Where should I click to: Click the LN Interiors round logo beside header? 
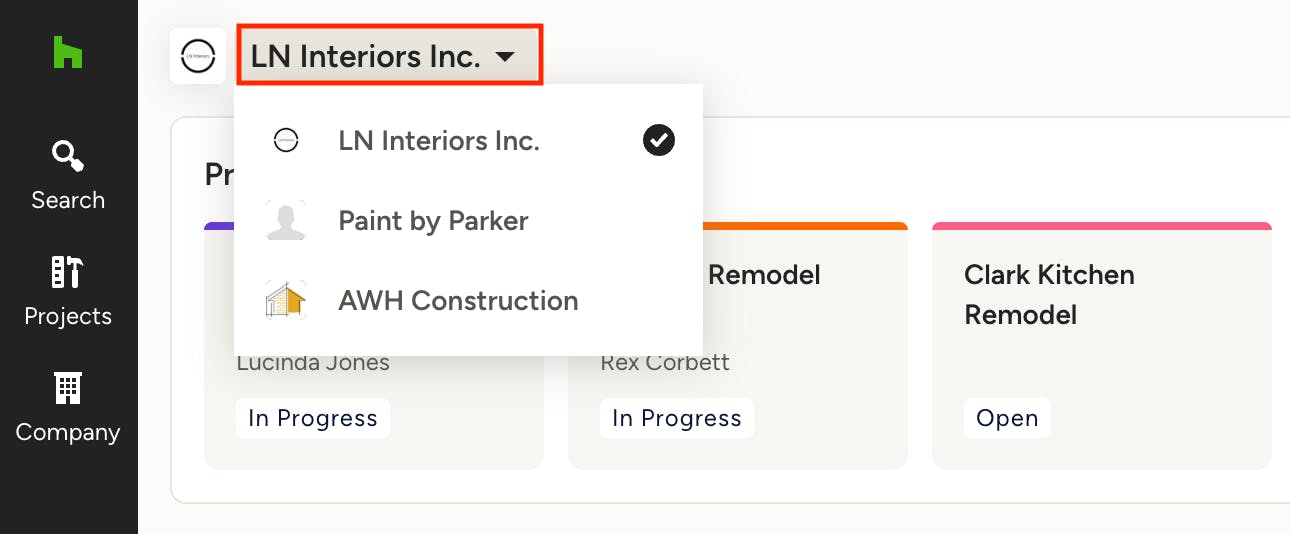pyautogui.click(x=198, y=56)
